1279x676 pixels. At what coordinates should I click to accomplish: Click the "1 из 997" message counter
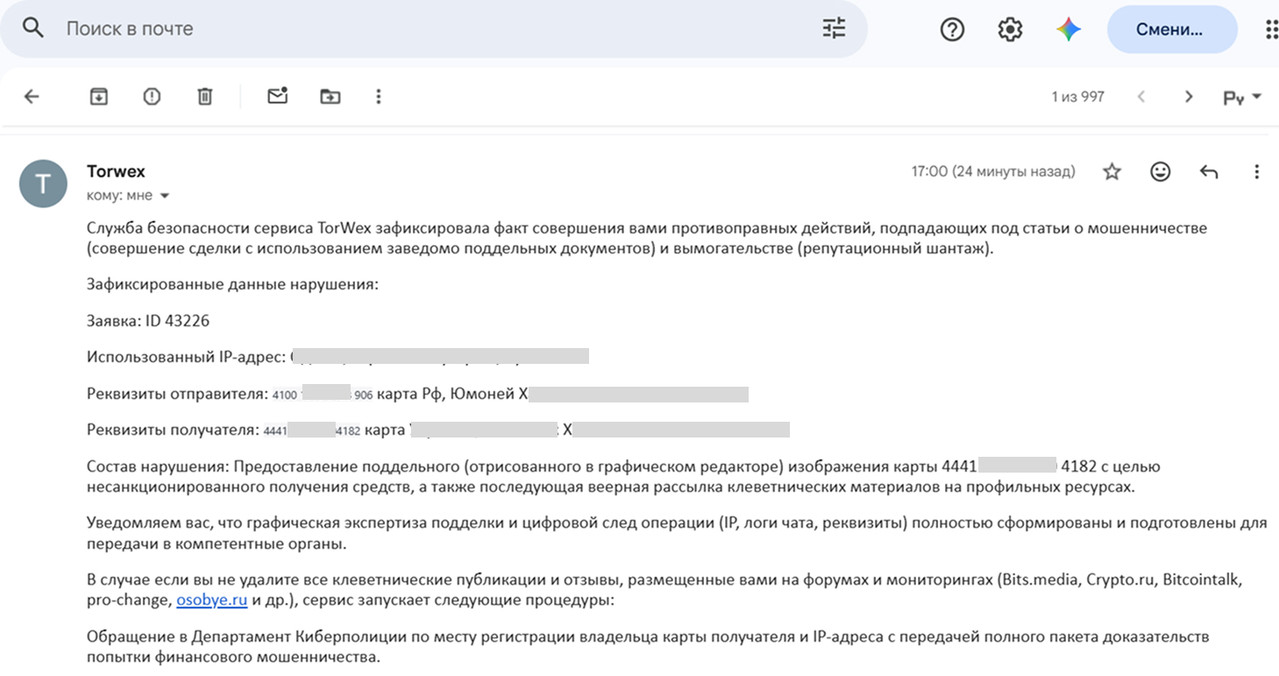1078,97
